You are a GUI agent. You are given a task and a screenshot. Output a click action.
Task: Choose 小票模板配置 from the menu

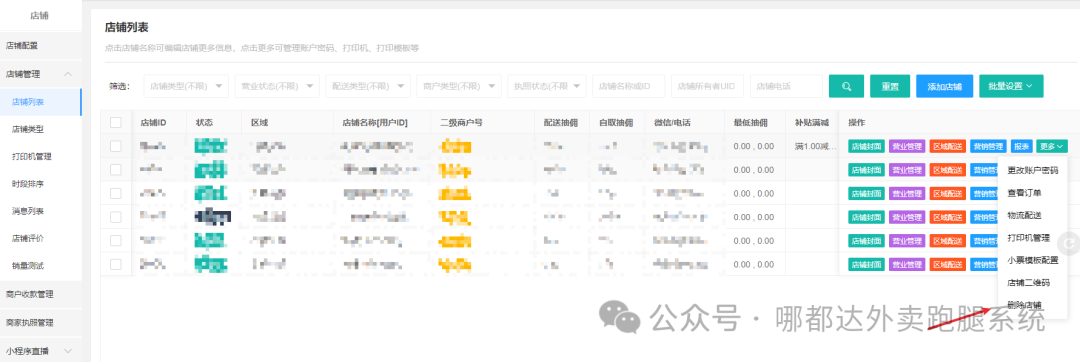coord(1032,260)
